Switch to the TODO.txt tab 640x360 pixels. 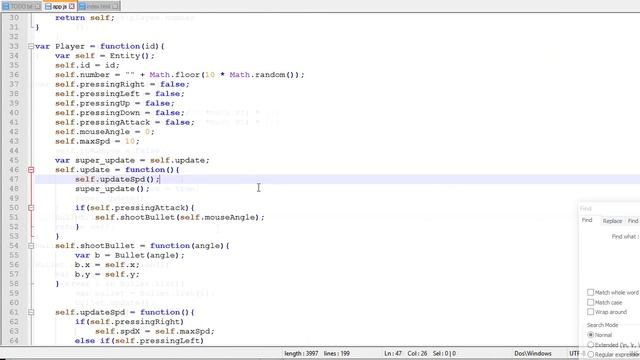click(x=21, y=7)
